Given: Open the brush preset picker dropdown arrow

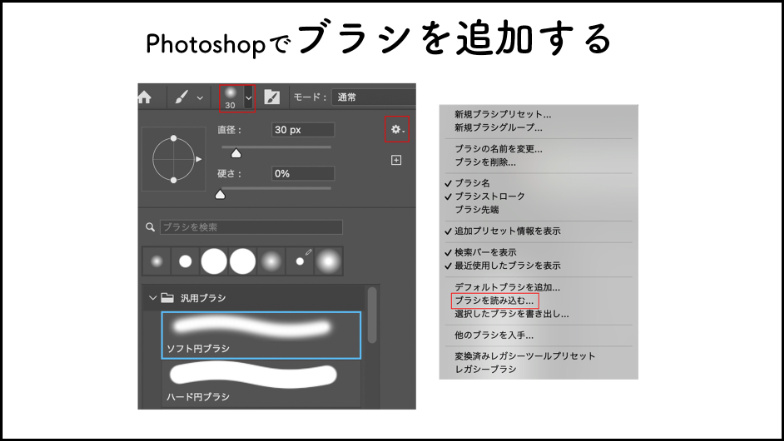Looking at the screenshot, I should pyautogui.click(x=249, y=98).
